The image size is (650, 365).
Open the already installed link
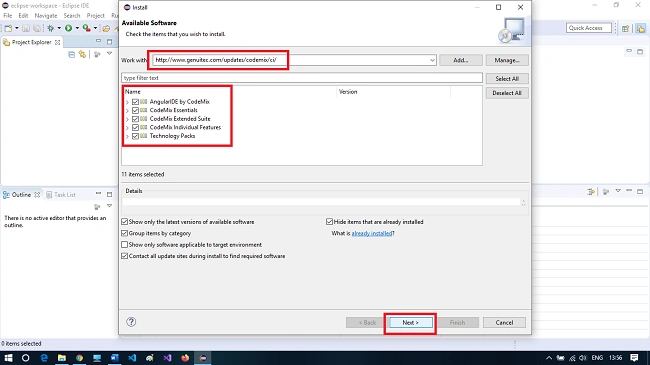pos(372,233)
